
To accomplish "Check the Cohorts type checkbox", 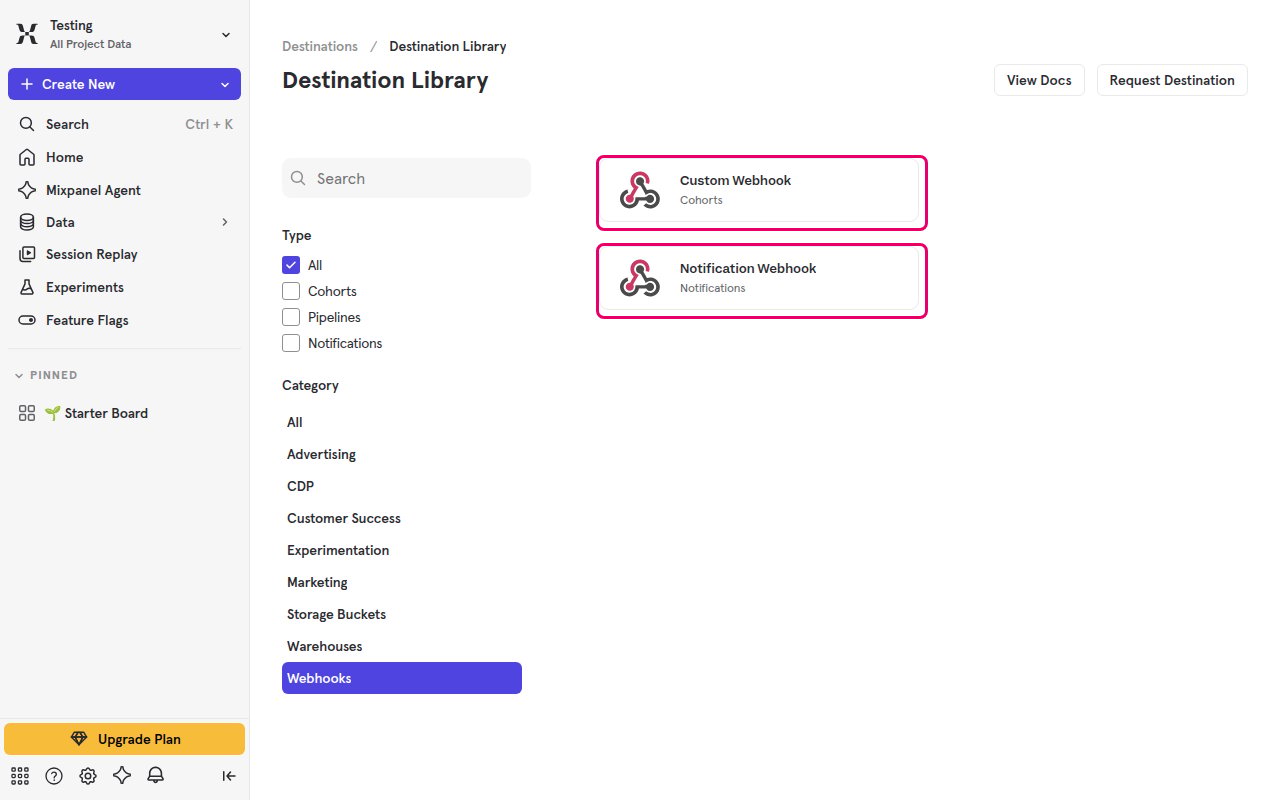I will pyautogui.click(x=291, y=291).
